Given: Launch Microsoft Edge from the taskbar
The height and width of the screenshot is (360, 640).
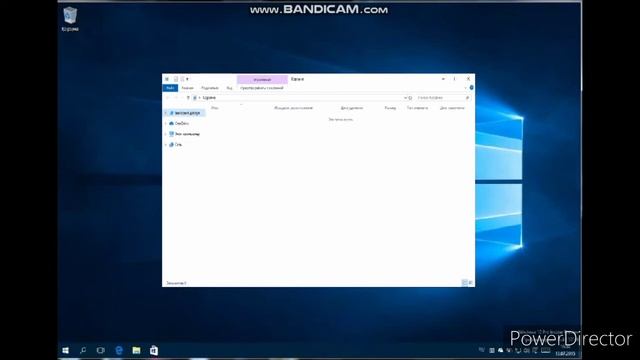Looking at the screenshot, I should click(119, 350).
